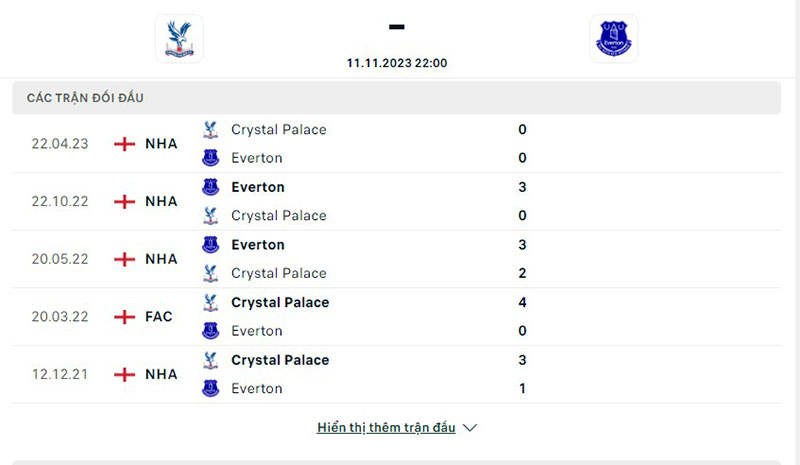Click the Crystal Palace crest in the match header

point(179,38)
